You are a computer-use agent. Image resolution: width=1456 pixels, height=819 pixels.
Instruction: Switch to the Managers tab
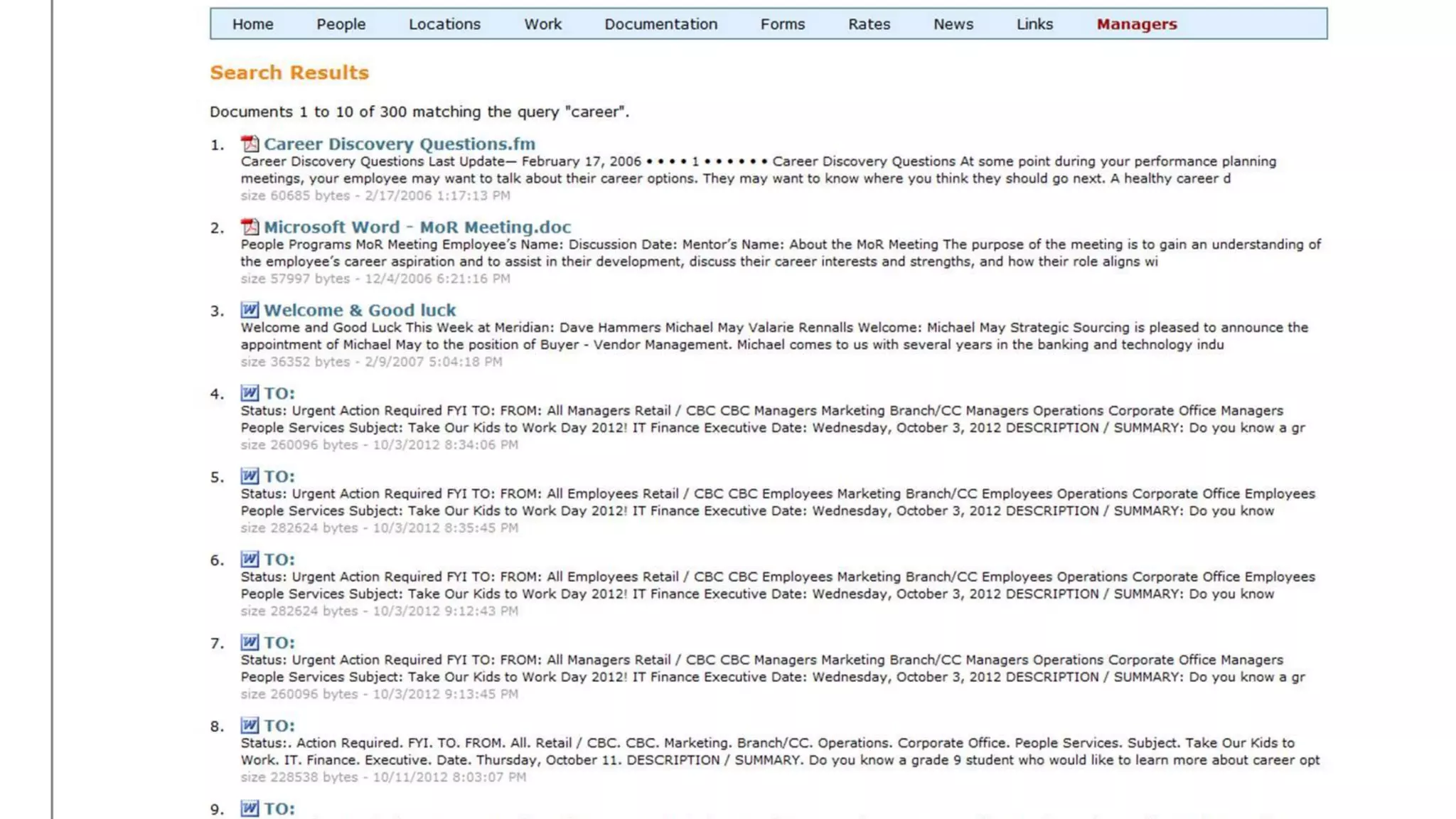click(1136, 24)
